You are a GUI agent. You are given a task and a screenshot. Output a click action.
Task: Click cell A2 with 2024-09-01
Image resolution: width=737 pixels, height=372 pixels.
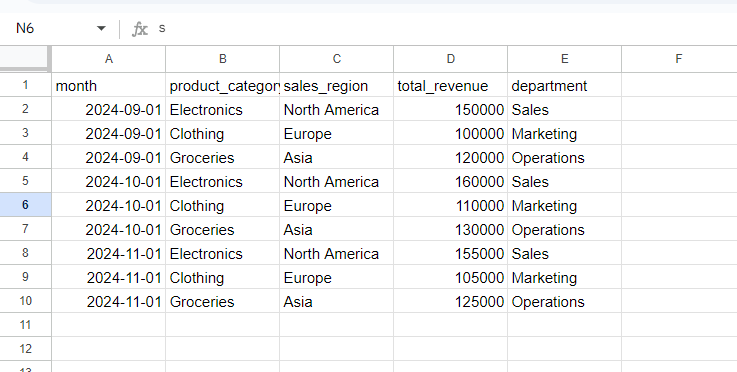pyautogui.click(x=109, y=110)
